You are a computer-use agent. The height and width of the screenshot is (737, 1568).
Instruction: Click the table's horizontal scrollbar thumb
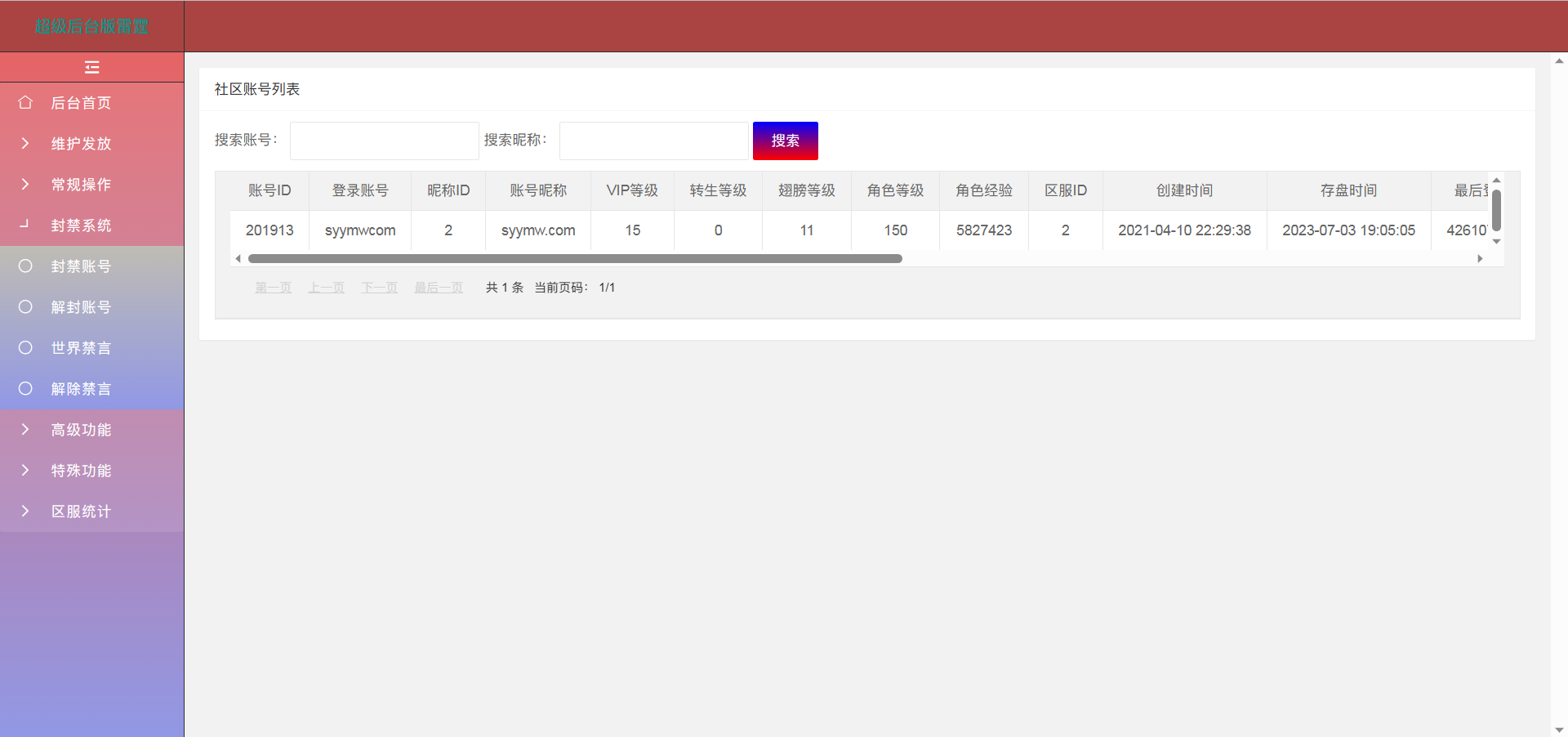575,259
